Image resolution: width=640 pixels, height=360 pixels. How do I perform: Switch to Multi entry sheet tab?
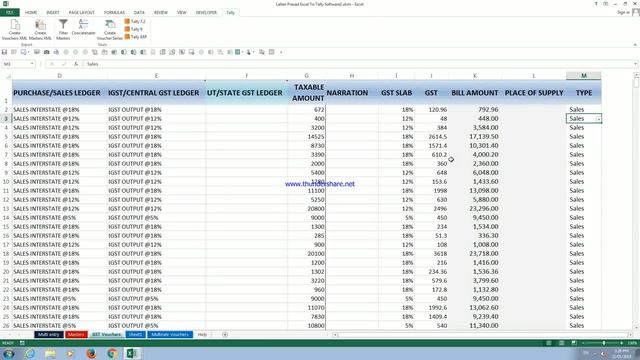(49, 335)
